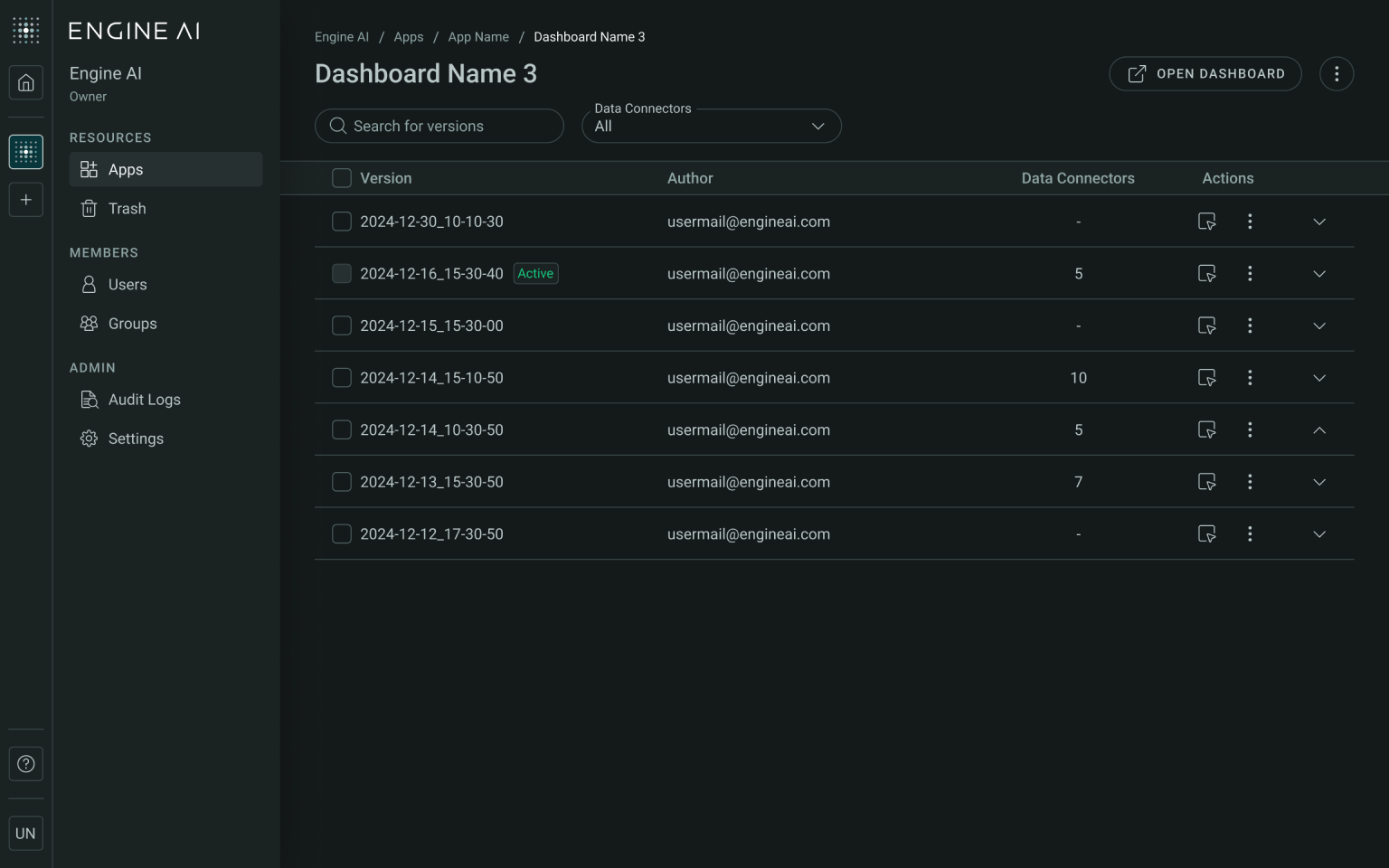Click the magnifier icon in search box

tap(338, 126)
